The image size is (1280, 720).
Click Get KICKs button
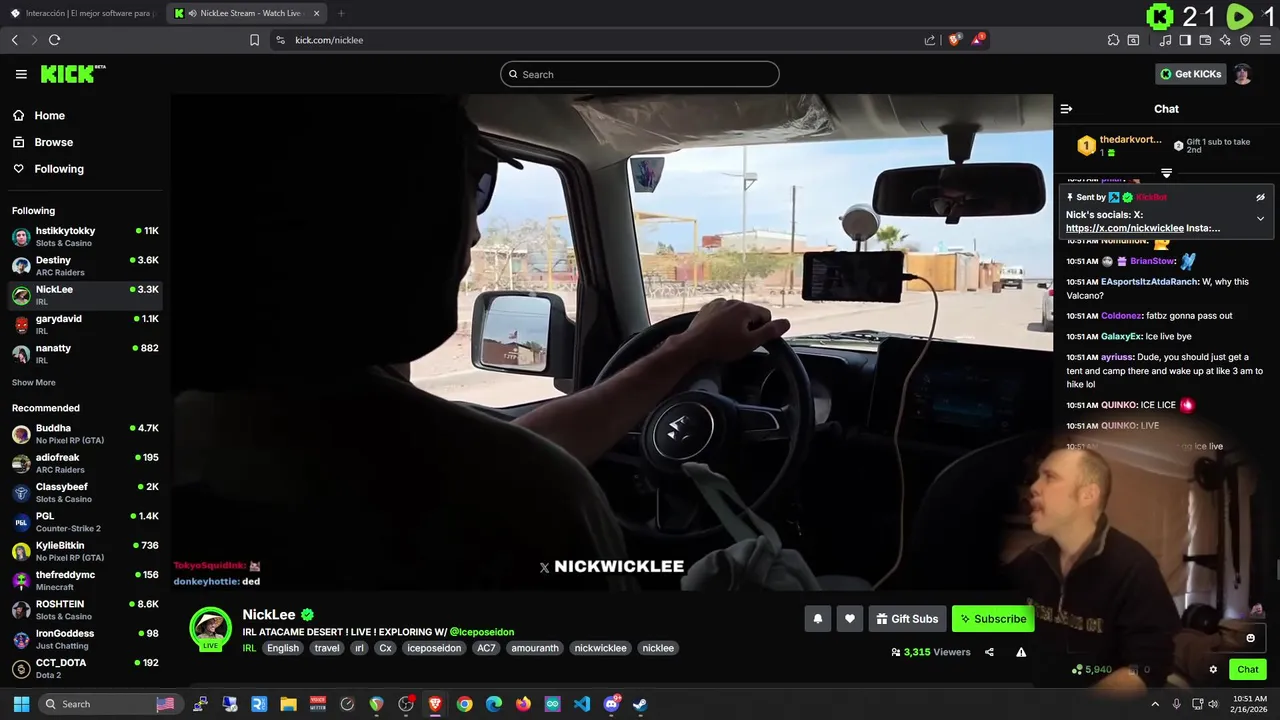click(1190, 74)
